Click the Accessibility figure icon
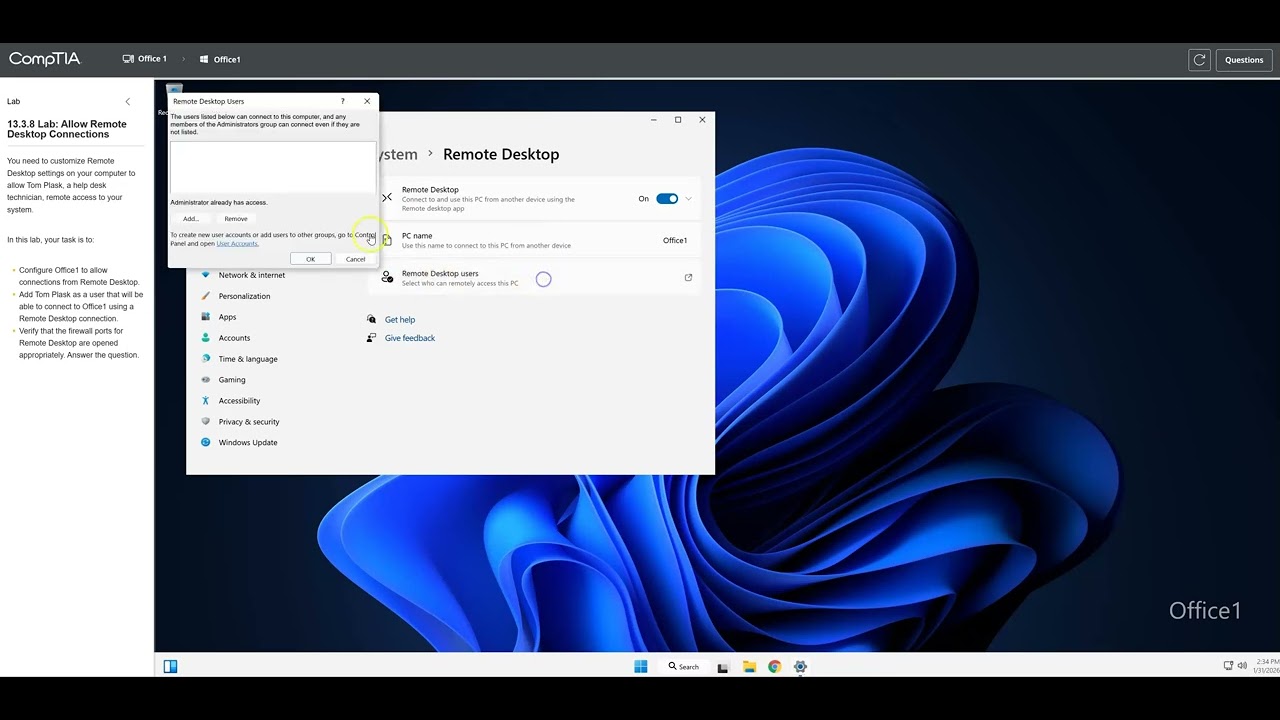 (206, 401)
